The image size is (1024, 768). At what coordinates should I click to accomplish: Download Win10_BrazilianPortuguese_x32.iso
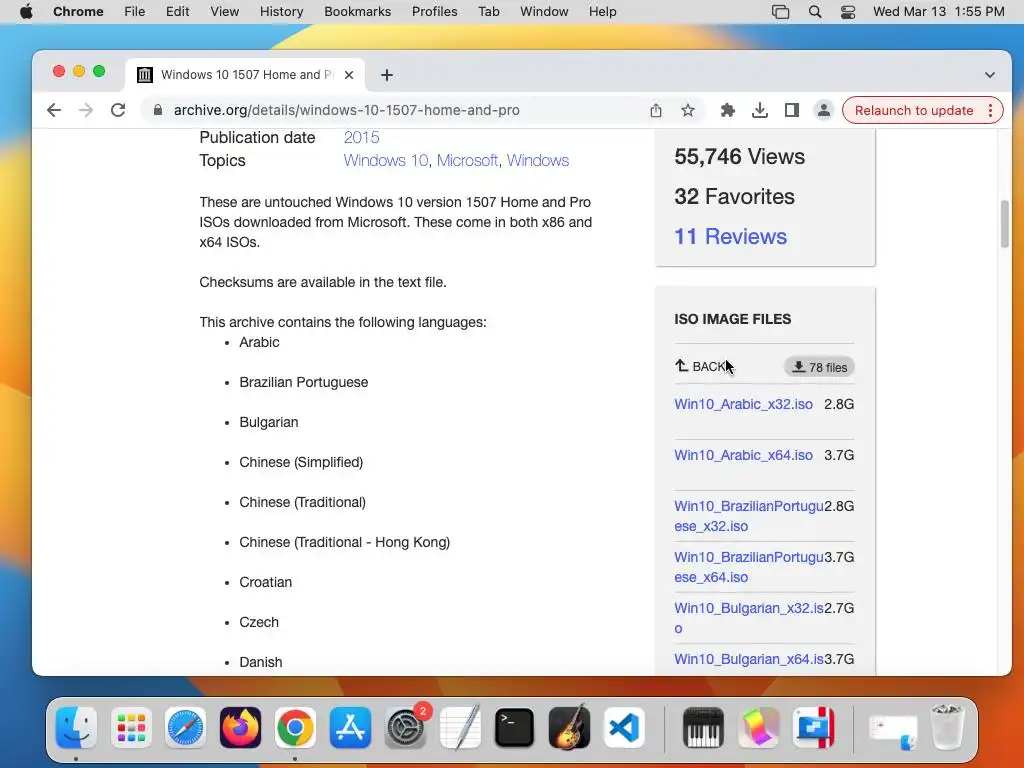pos(748,516)
